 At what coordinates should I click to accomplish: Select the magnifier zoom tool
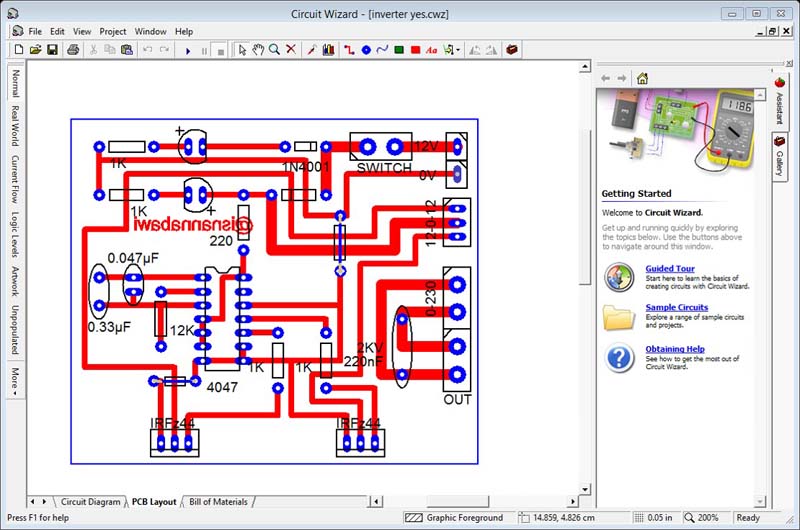pos(274,49)
